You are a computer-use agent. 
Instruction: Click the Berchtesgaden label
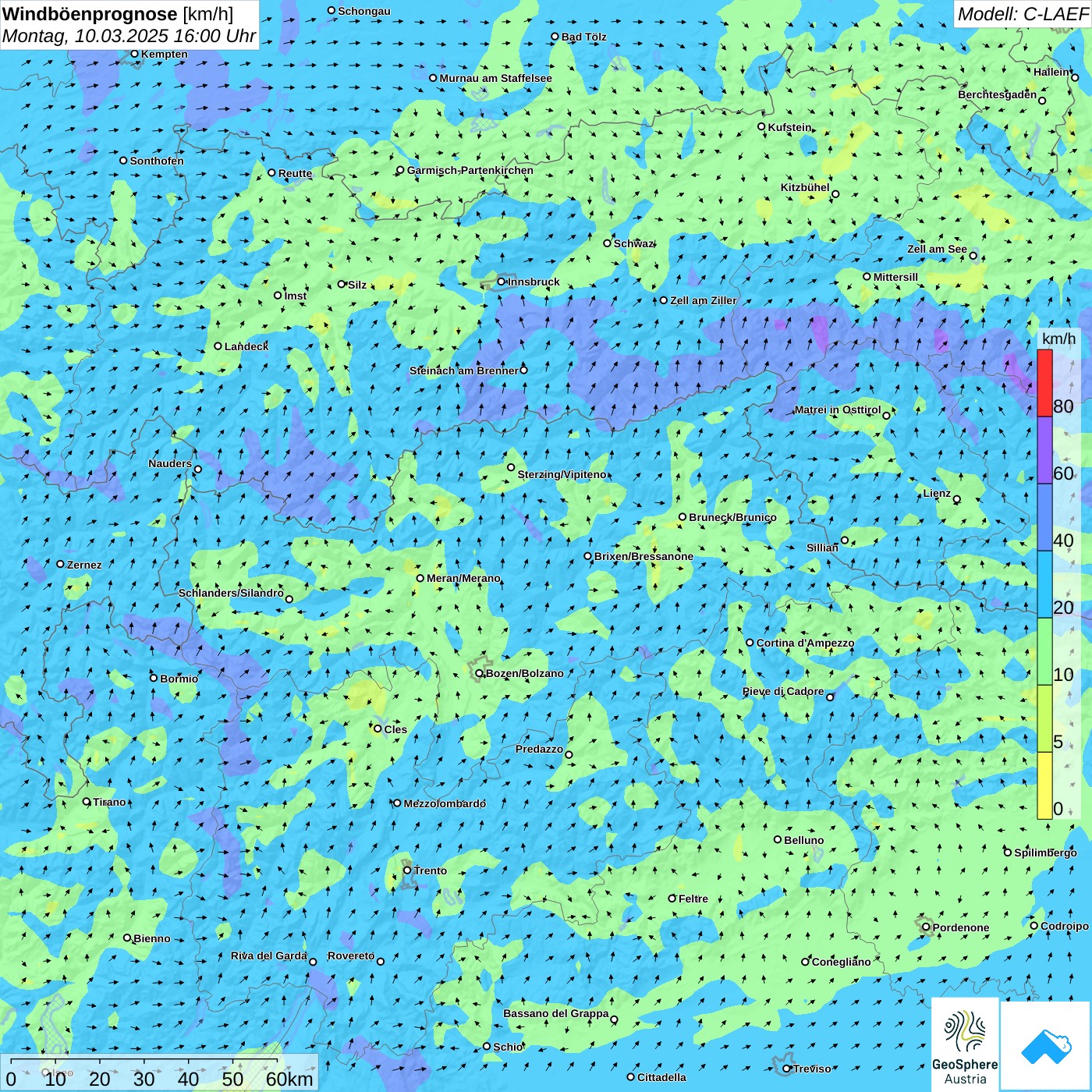click(998, 94)
